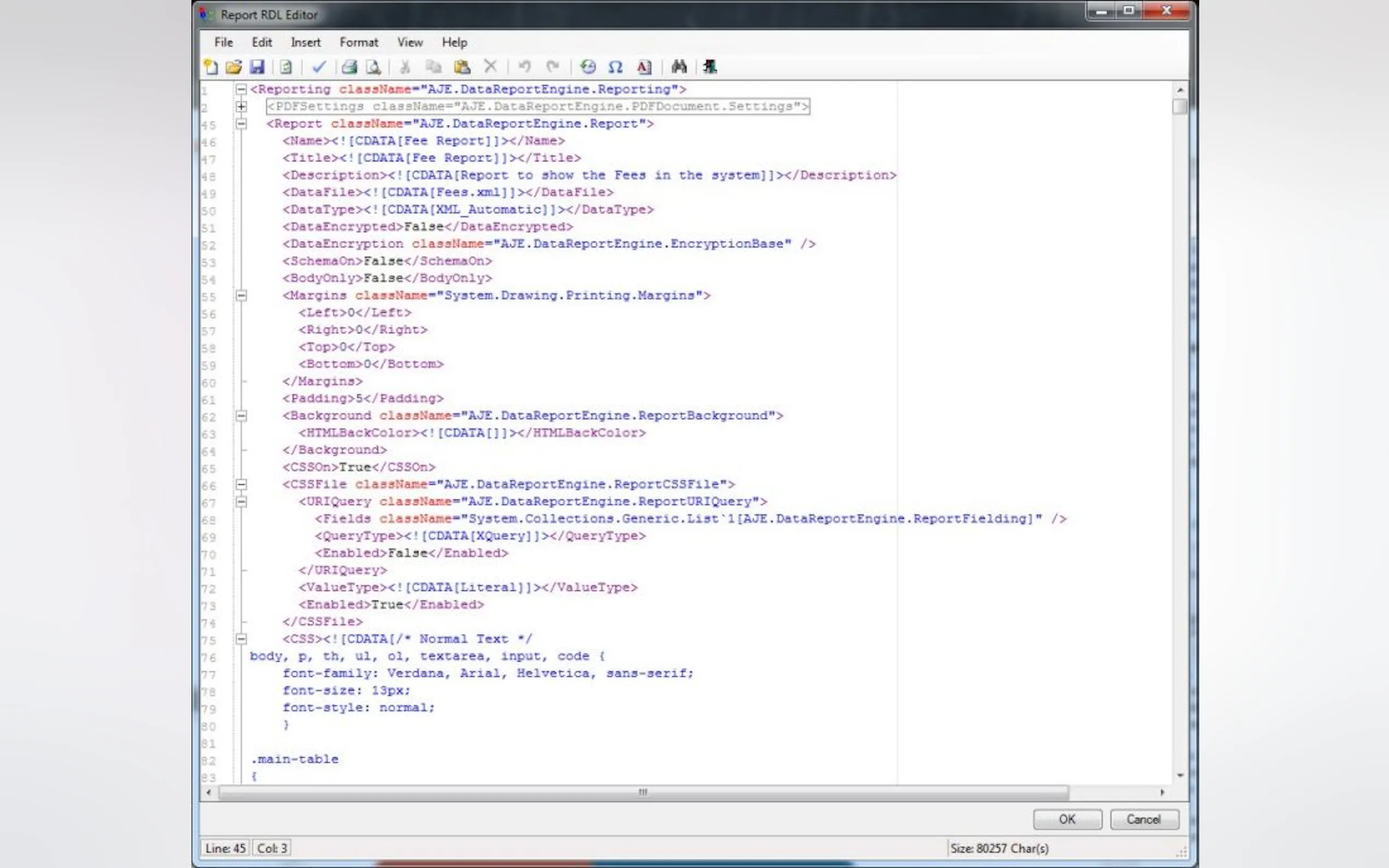Image resolution: width=1389 pixels, height=868 pixels.
Task: Click the 'Line: 45' status bar entry
Action: pyautogui.click(x=225, y=848)
